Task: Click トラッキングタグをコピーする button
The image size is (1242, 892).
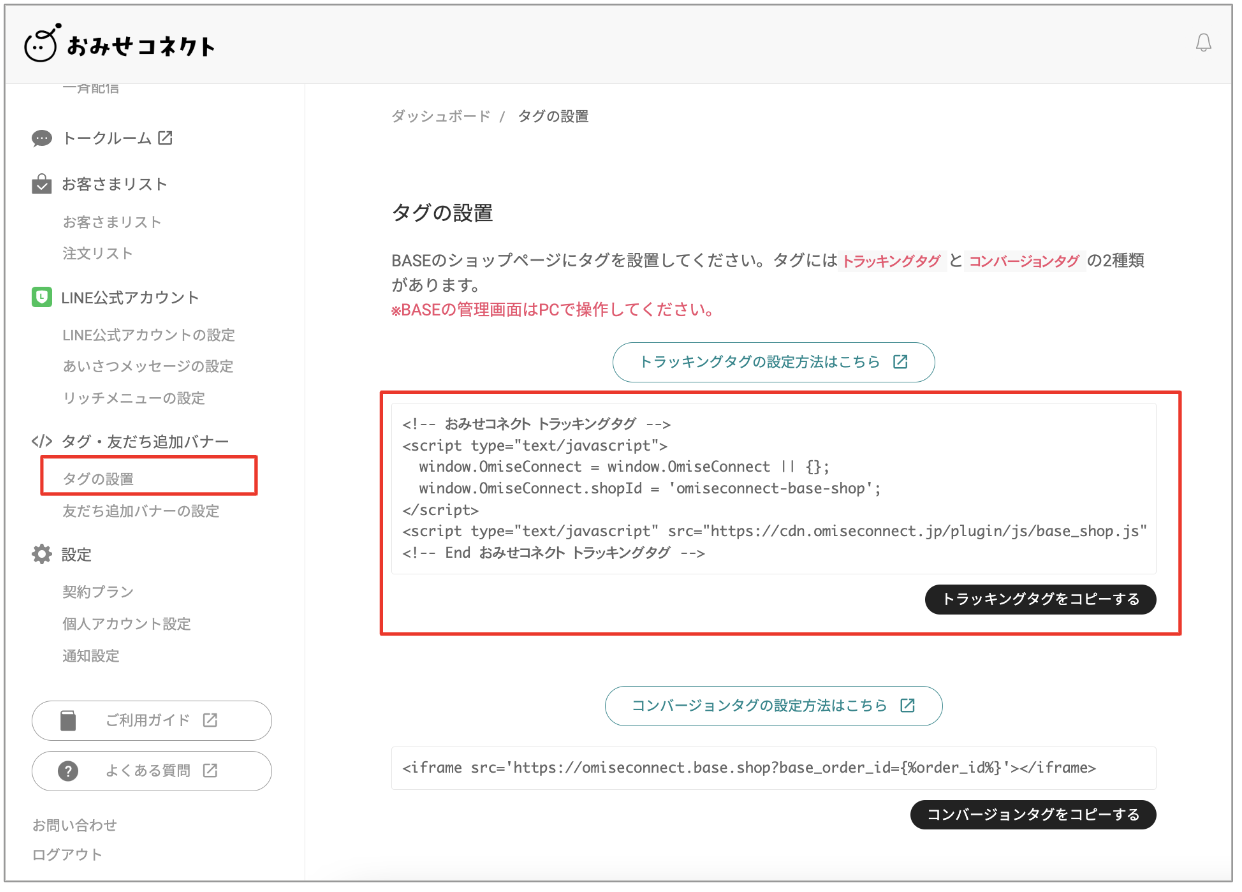Action: coord(1041,599)
